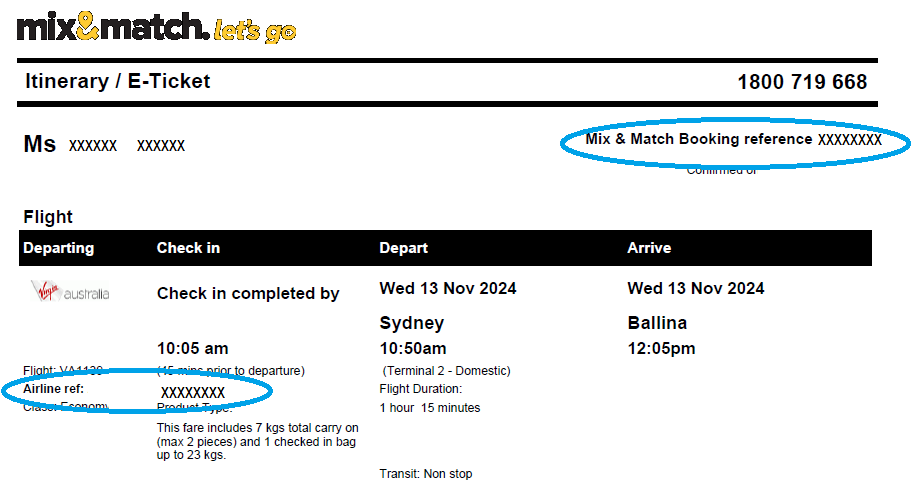The height and width of the screenshot is (502, 915).
Task: Click the Airline ref XXXXXXXX value
Action: click(x=193, y=392)
